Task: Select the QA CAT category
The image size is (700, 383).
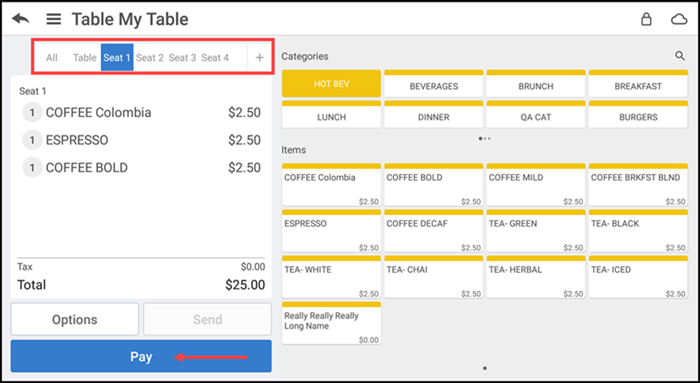Action: (536, 114)
